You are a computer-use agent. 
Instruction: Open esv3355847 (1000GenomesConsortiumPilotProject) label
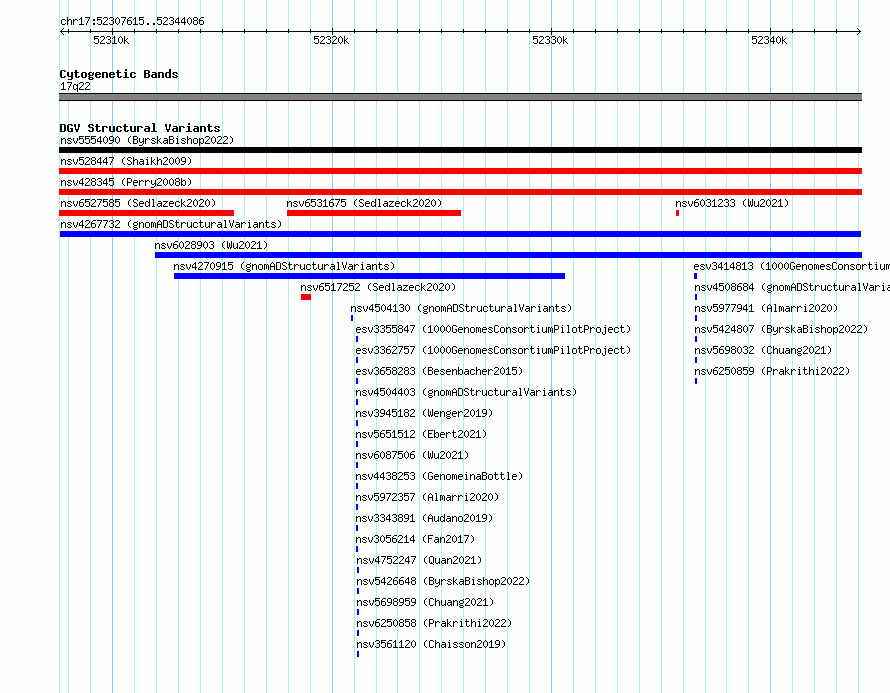point(493,329)
